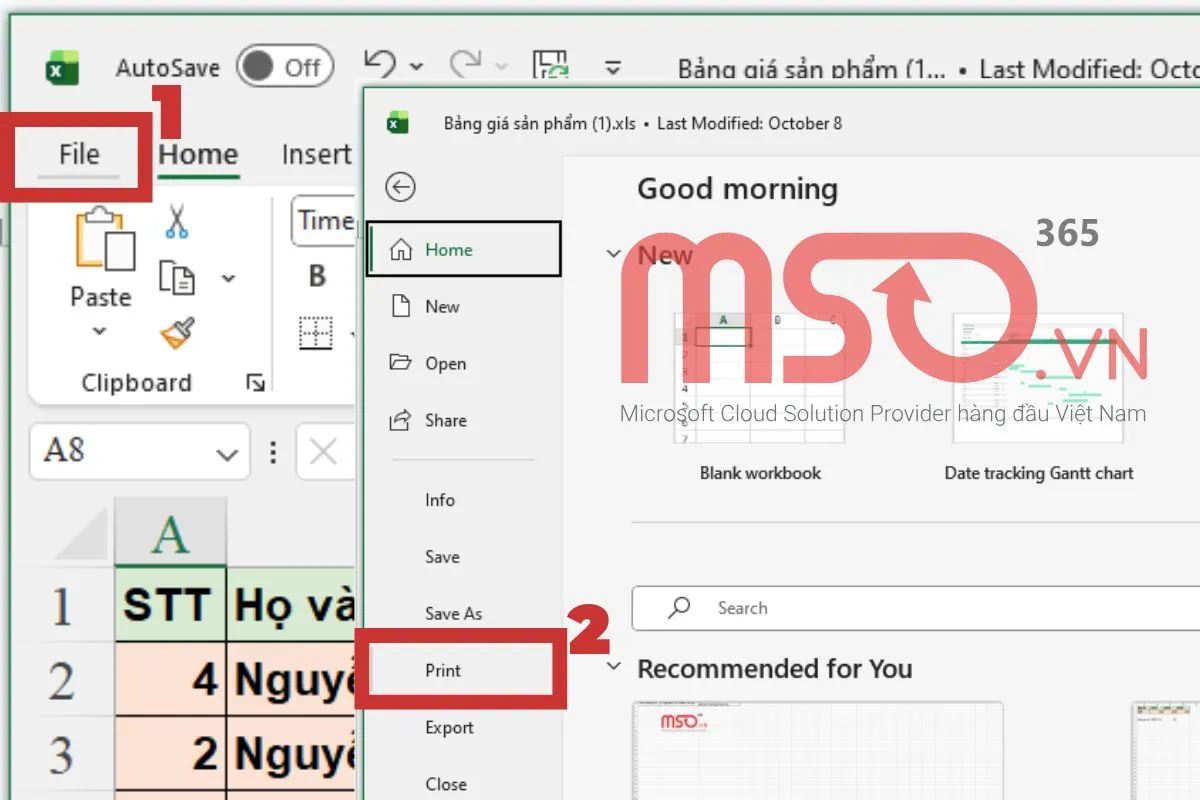1200x800 pixels.
Task: Click the Undo arrow icon
Action: point(383,62)
